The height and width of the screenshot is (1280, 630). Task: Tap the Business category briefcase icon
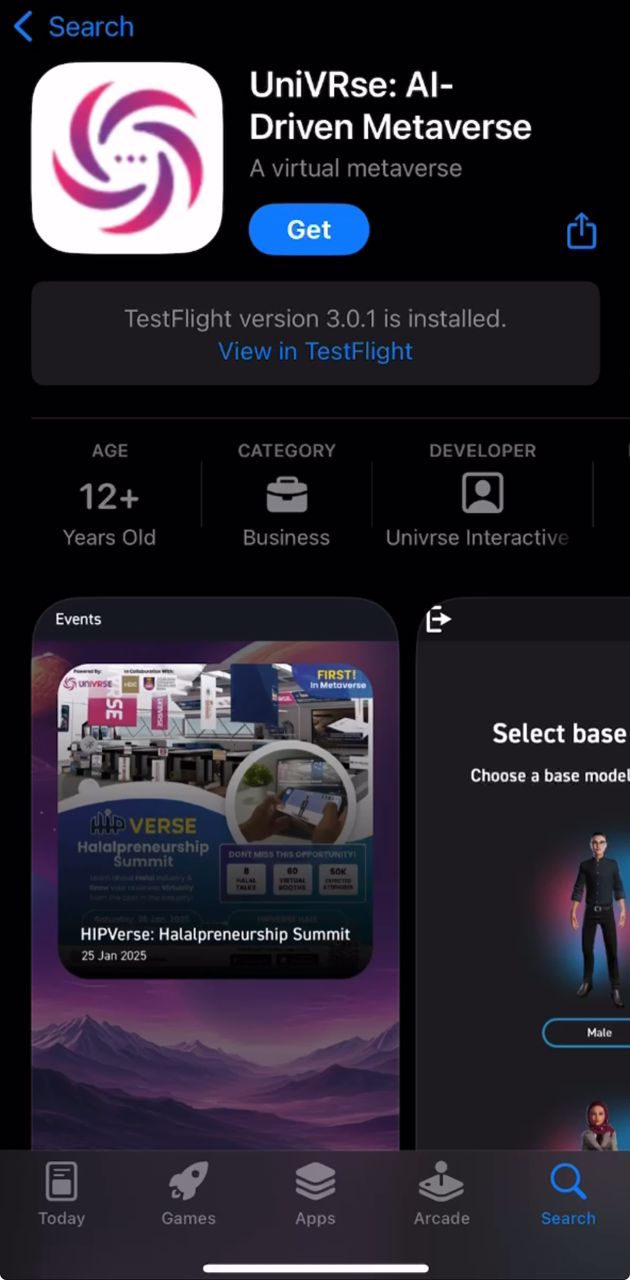tap(286, 494)
